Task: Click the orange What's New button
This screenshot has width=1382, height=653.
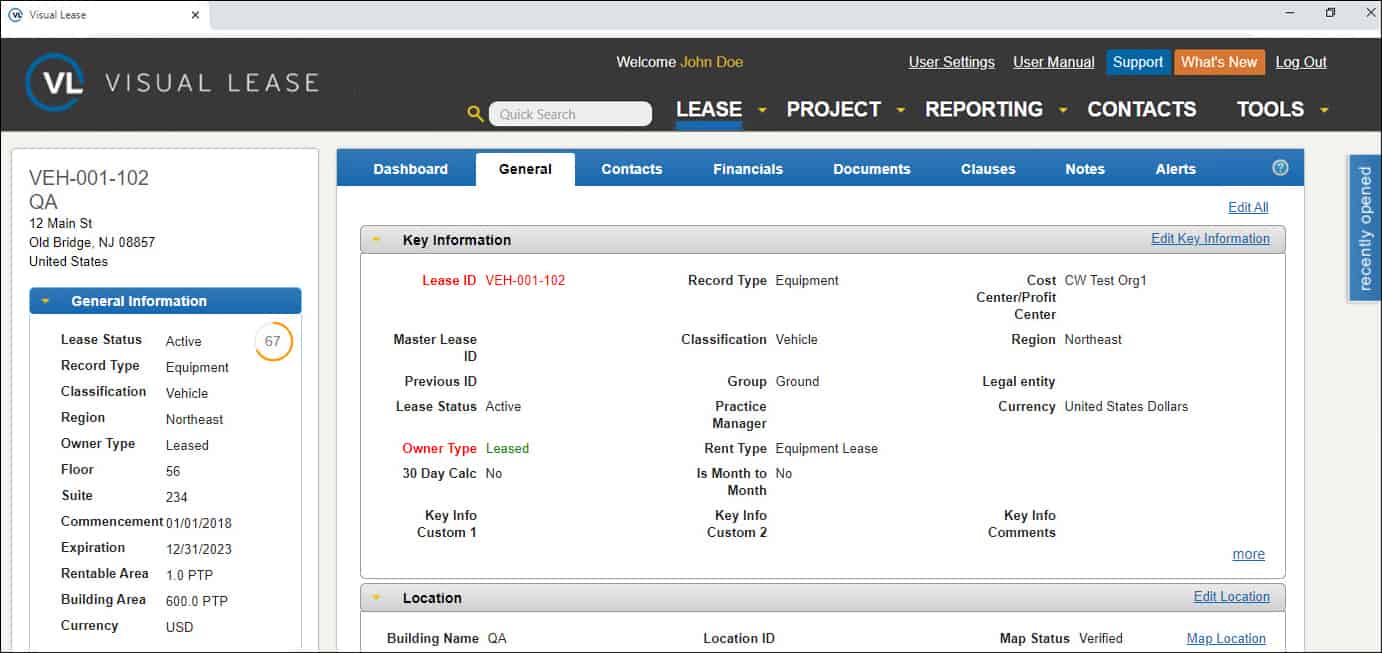Action: (1219, 62)
